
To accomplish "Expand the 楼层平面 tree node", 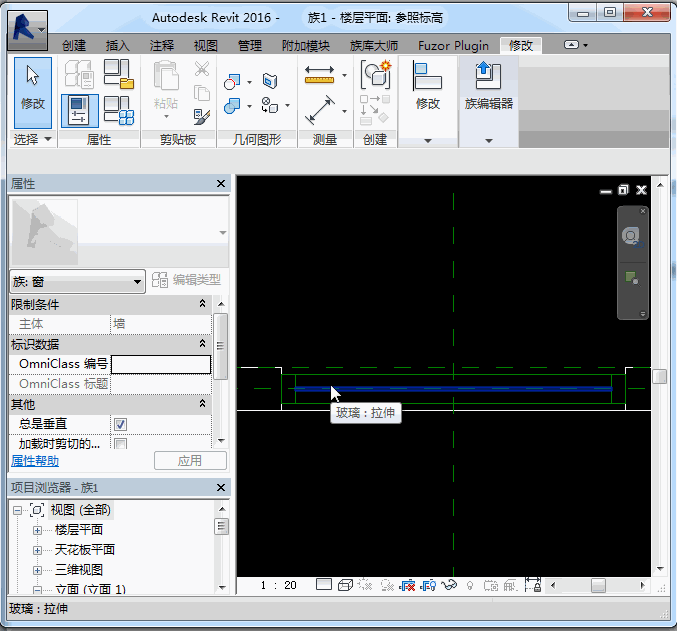I will (x=37, y=530).
